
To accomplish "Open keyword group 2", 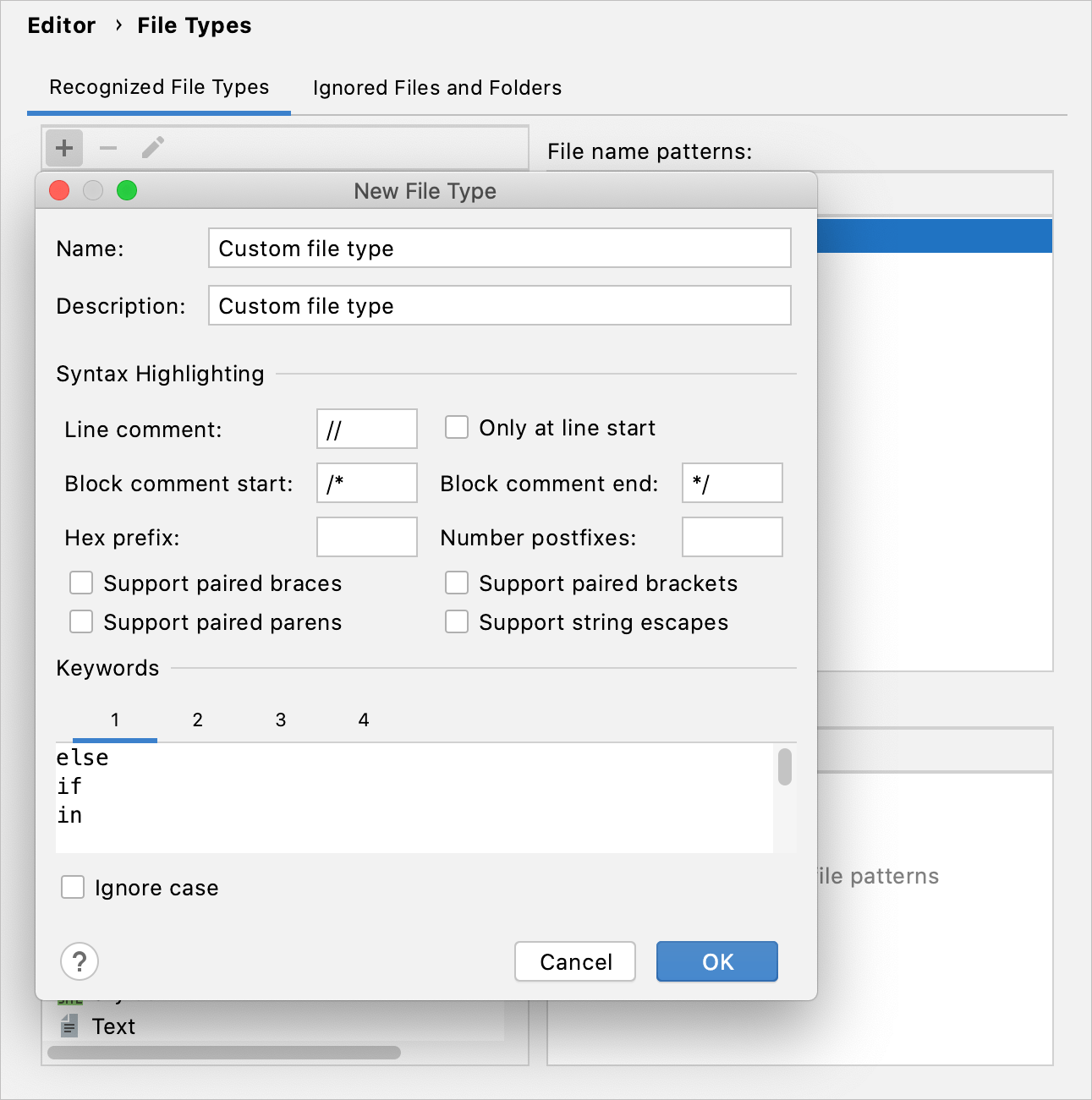I will coord(197,720).
